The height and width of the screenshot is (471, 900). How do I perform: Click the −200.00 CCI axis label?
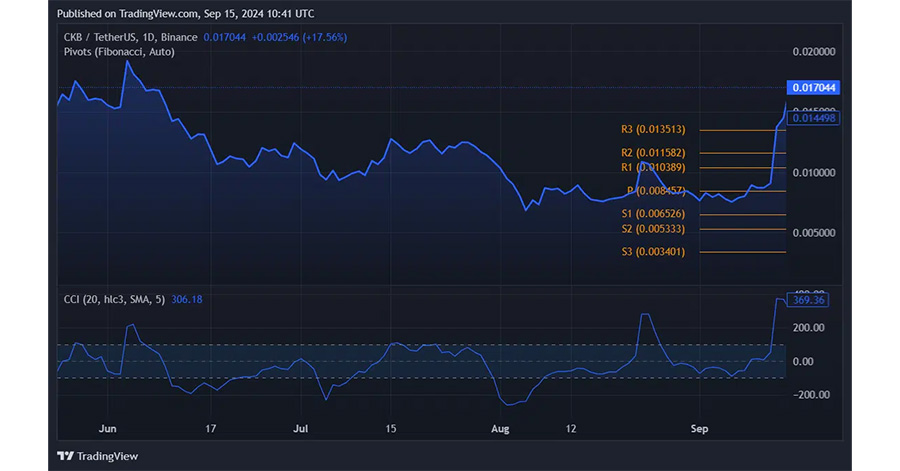[x=811, y=395]
